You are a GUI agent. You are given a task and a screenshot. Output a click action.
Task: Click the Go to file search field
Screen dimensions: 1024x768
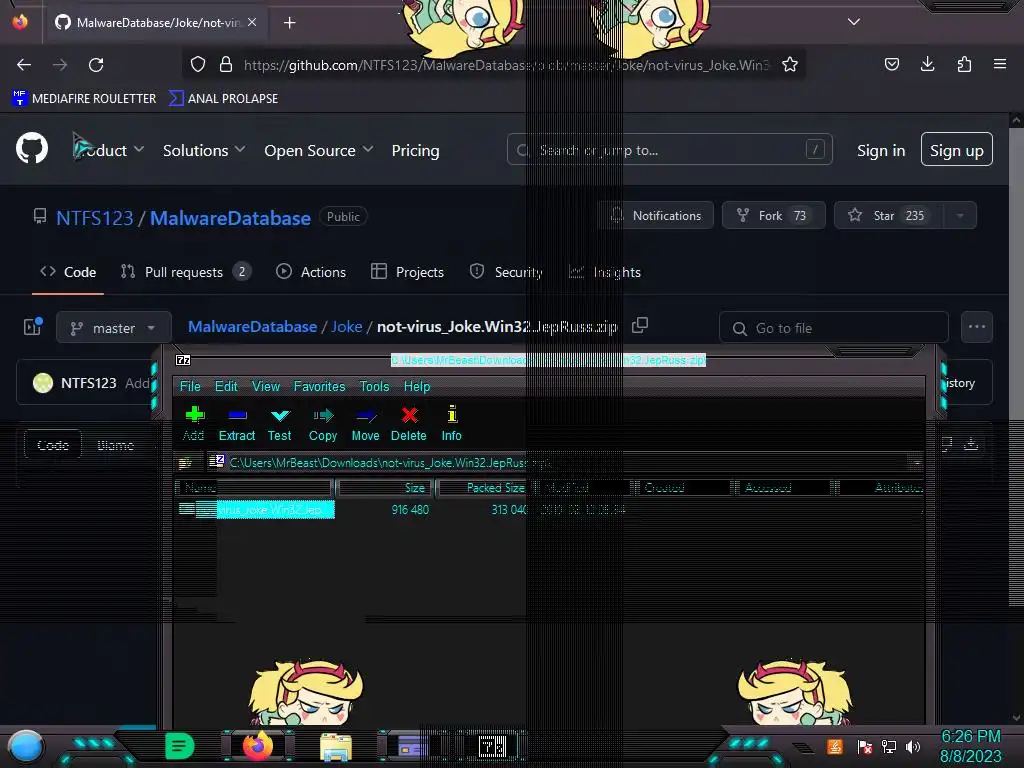(833, 328)
